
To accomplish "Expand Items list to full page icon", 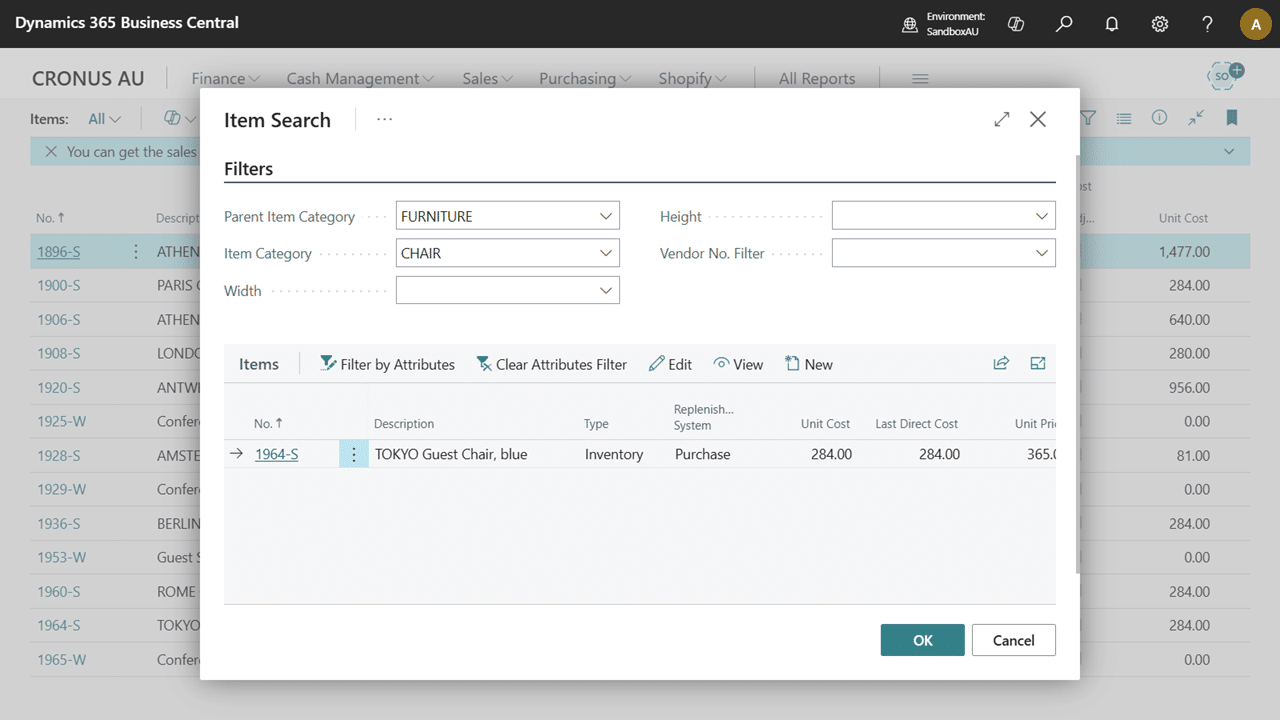I will 1038,364.
